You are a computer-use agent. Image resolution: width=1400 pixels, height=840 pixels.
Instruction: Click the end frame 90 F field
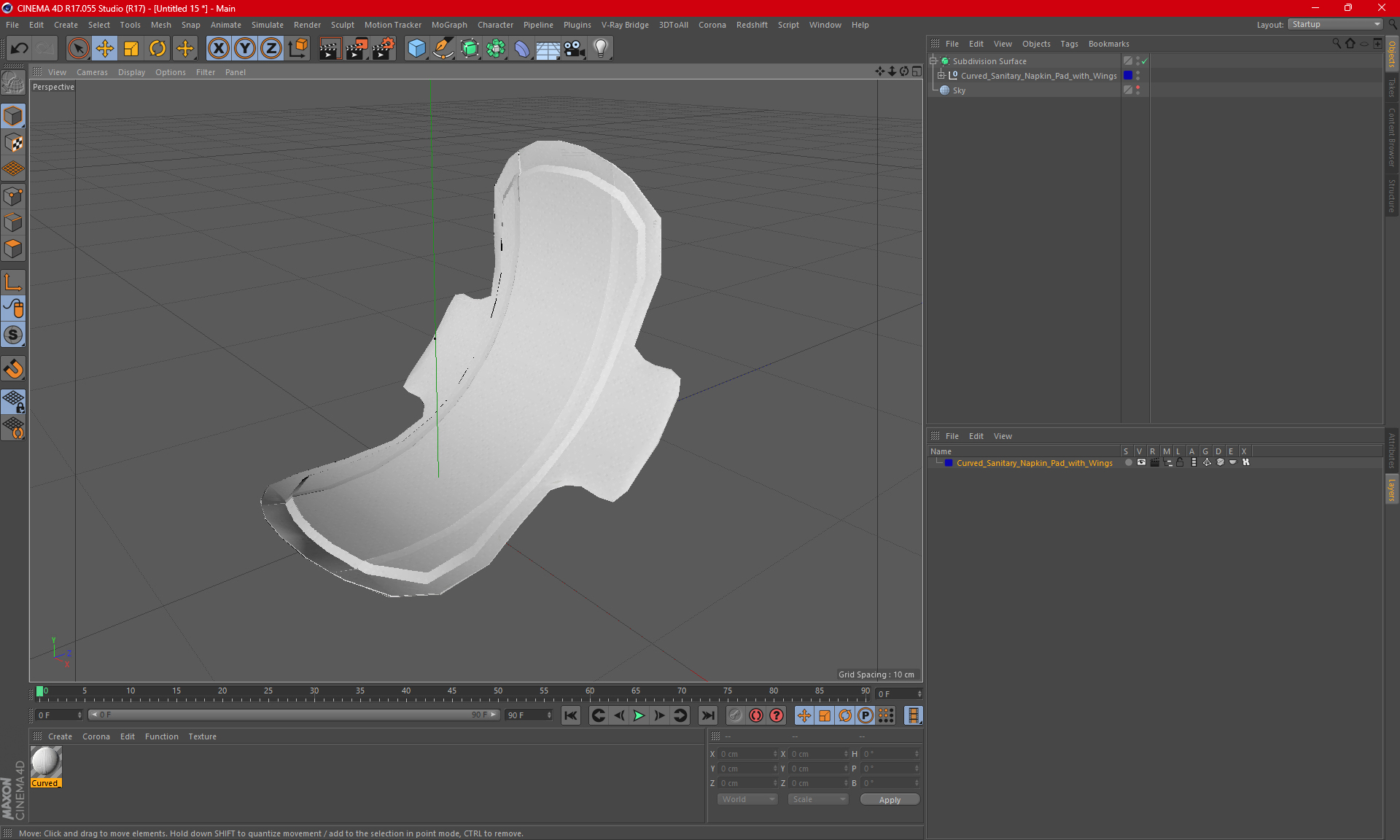(529, 715)
